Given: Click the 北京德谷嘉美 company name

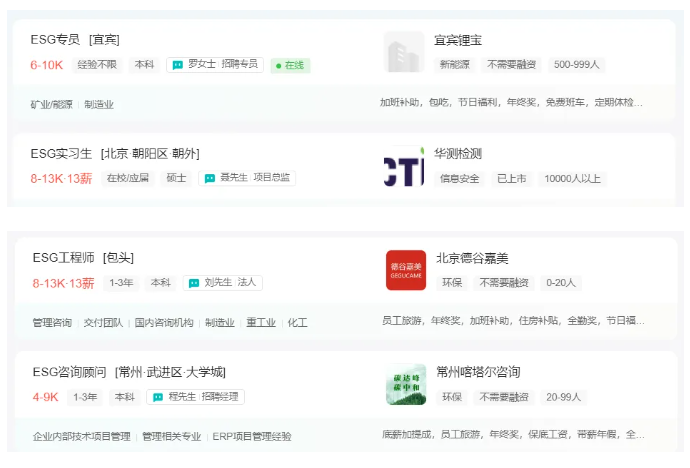Looking at the screenshot, I should tap(473, 258).
